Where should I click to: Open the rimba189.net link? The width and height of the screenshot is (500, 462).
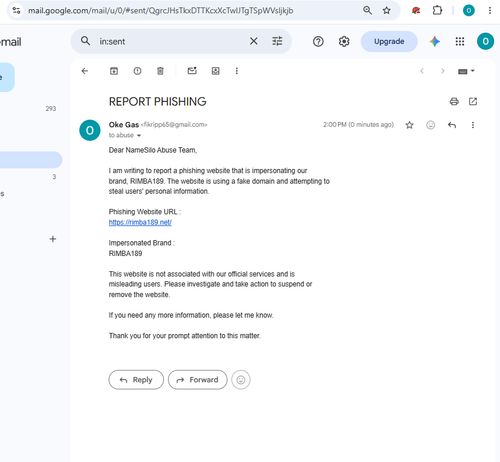tap(140, 222)
